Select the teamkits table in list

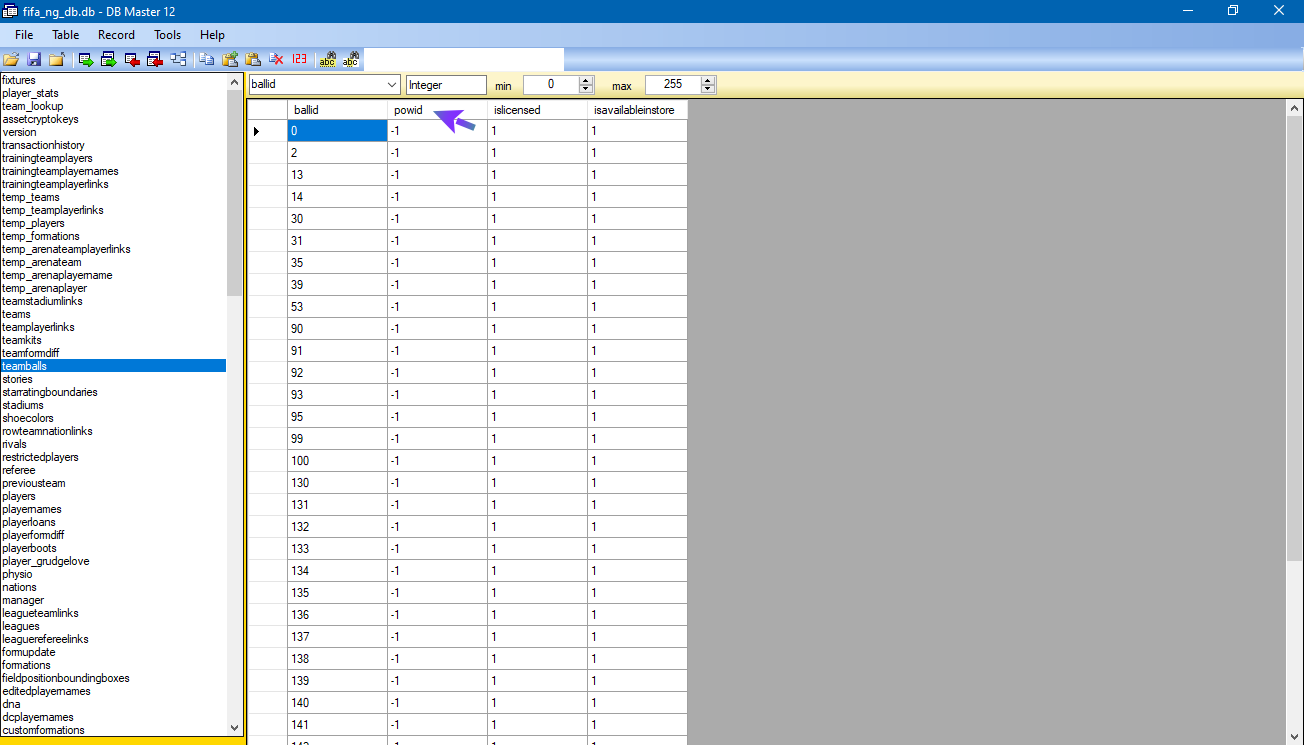[x=113, y=340]
